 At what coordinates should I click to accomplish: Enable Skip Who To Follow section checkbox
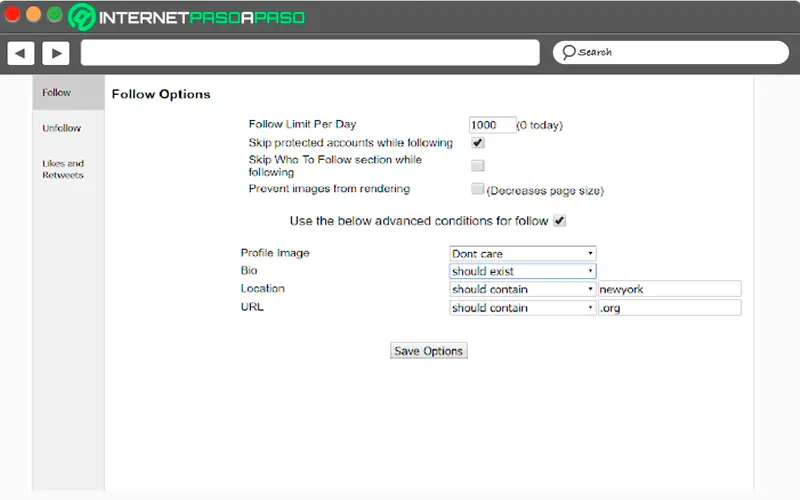tap(478, 165)
